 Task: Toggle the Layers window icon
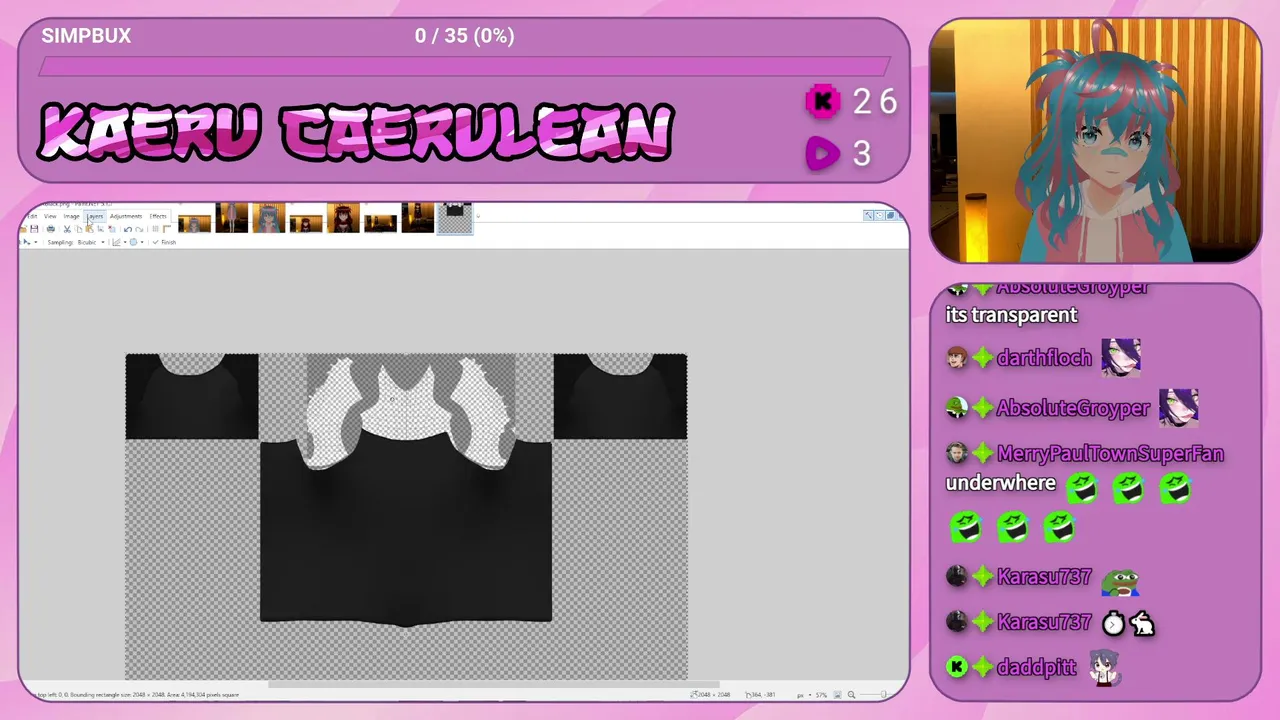point(890,215)
